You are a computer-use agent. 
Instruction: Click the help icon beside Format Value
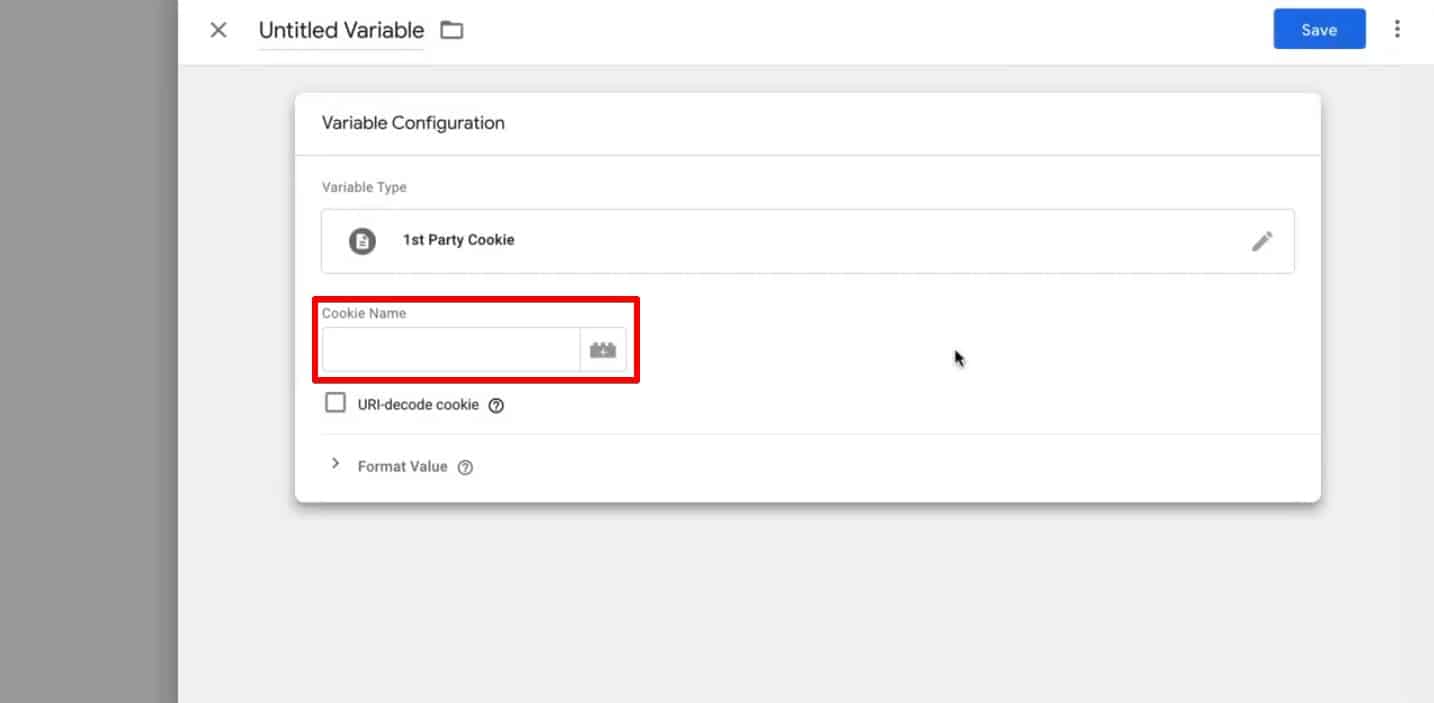tap(465, 466)
